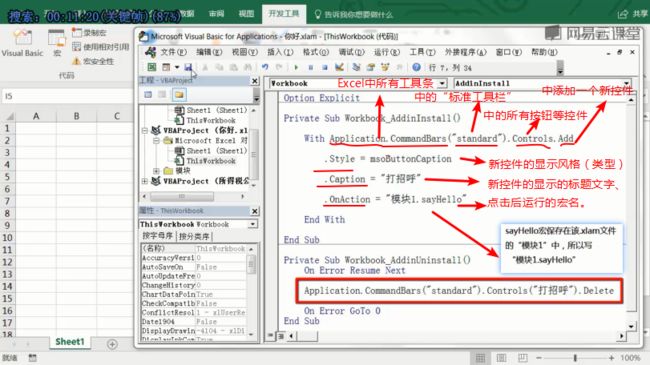
Task: Click View Code icon in project pane
Action: (x=148, y=95)
